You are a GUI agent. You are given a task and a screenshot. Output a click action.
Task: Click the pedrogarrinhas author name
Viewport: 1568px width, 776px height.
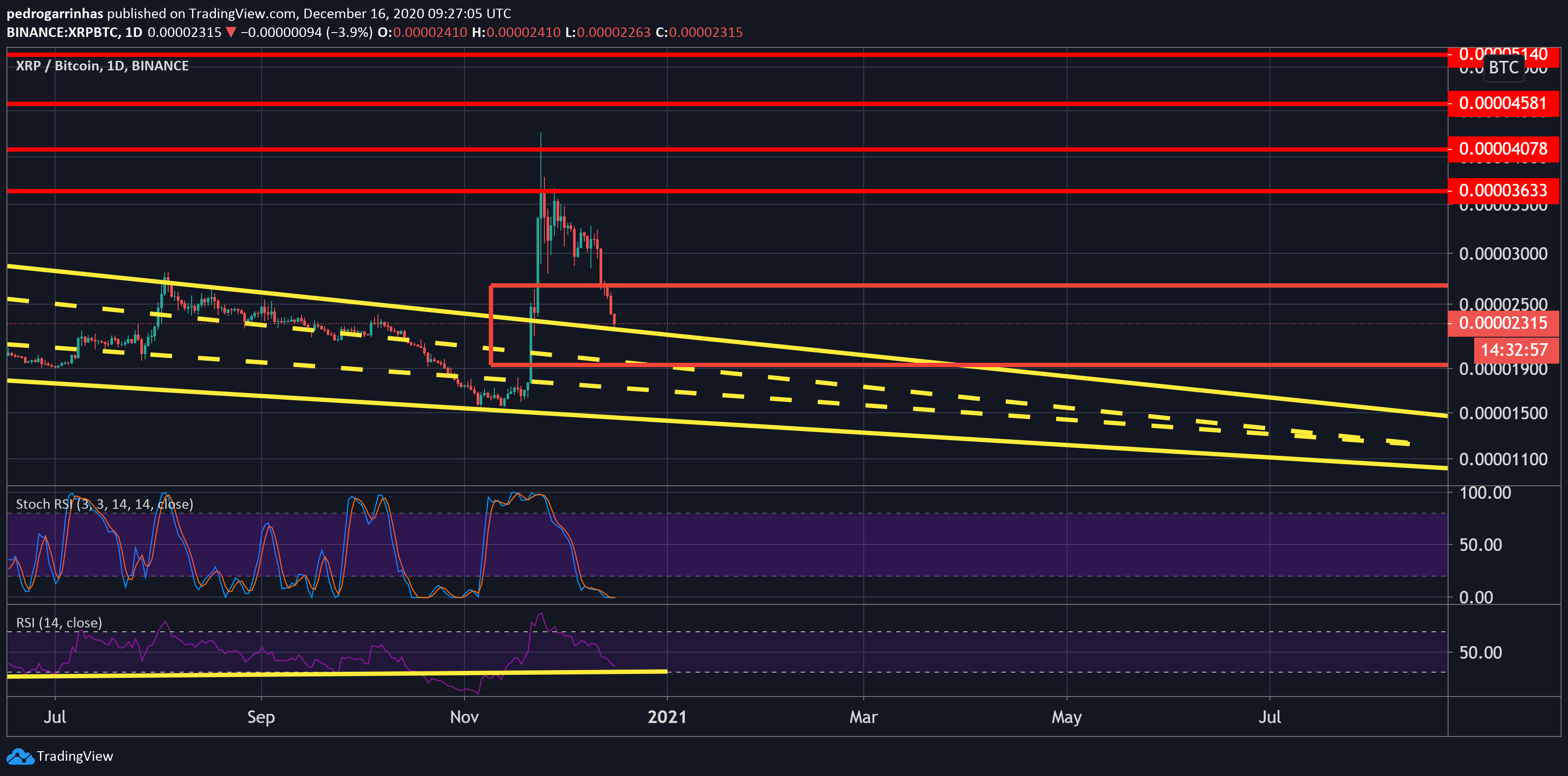pyautogui.click(x=55, y=13)
